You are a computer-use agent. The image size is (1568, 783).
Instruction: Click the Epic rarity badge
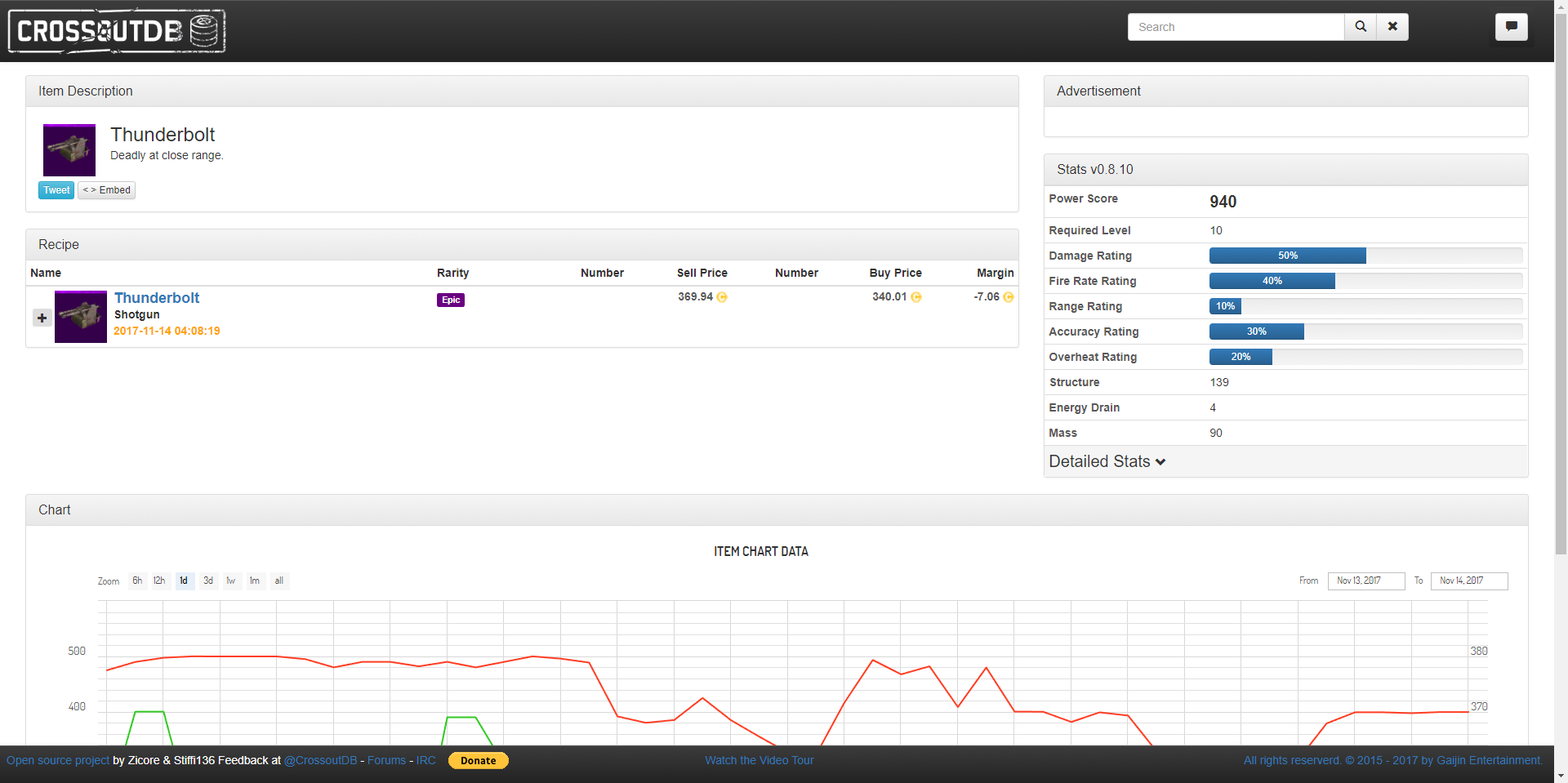451,300
